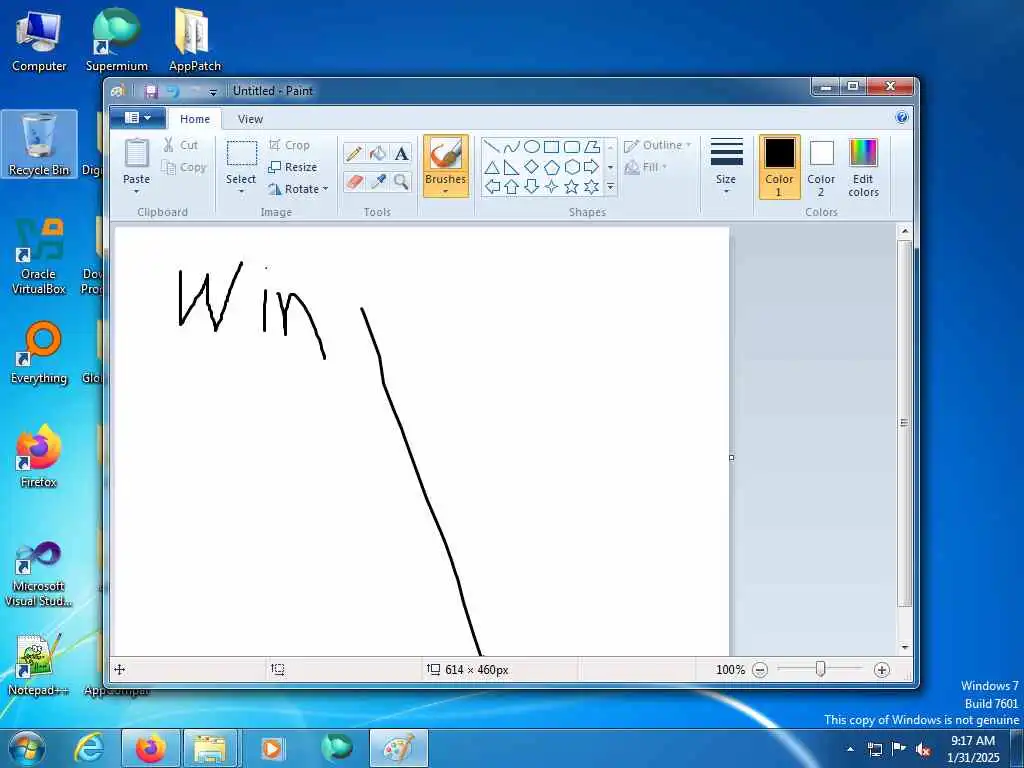Open the Windows Start button

pos(26,748)
